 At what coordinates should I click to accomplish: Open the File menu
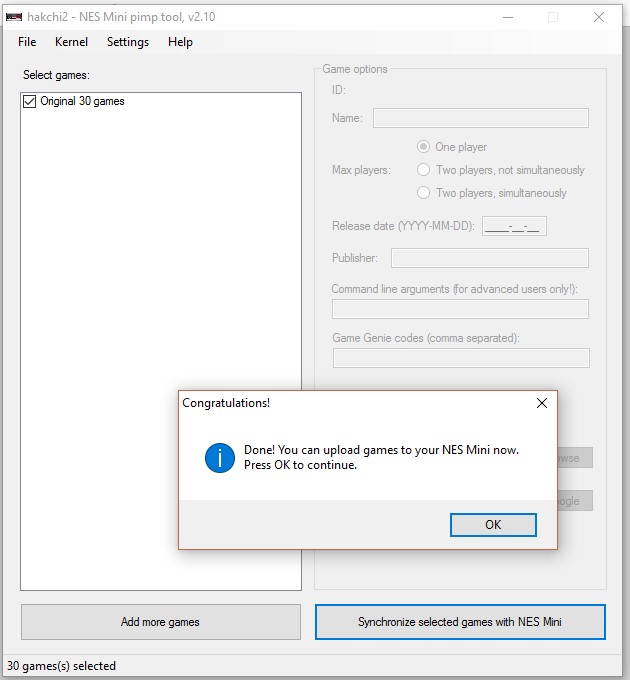pyautogui.click(x=27, y=42)
